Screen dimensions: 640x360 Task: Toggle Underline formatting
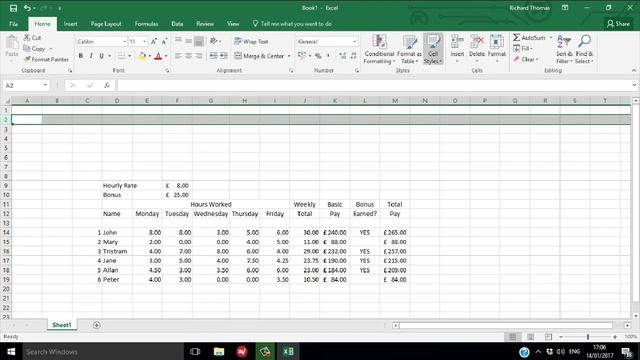coord(101,56)
